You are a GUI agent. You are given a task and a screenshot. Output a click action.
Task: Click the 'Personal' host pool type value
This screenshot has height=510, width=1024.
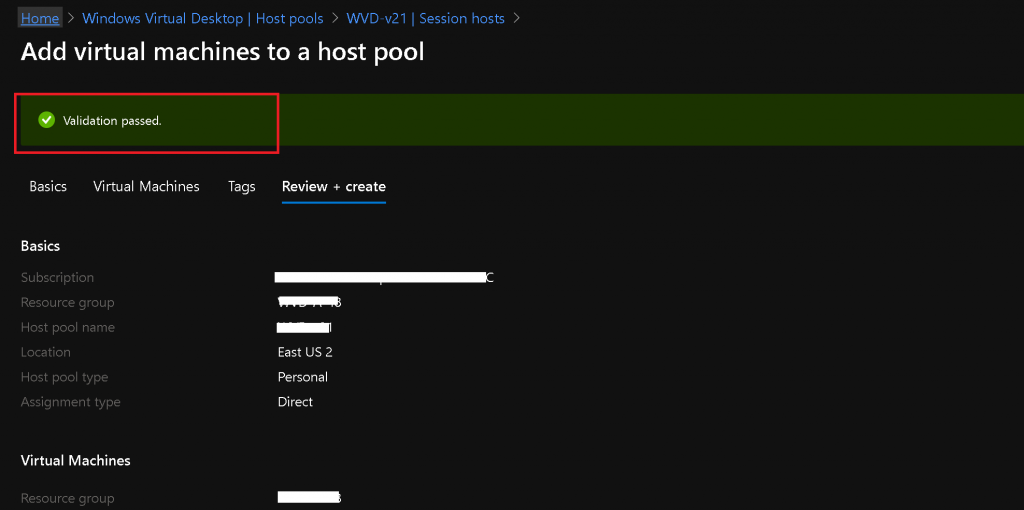(303, 377)
